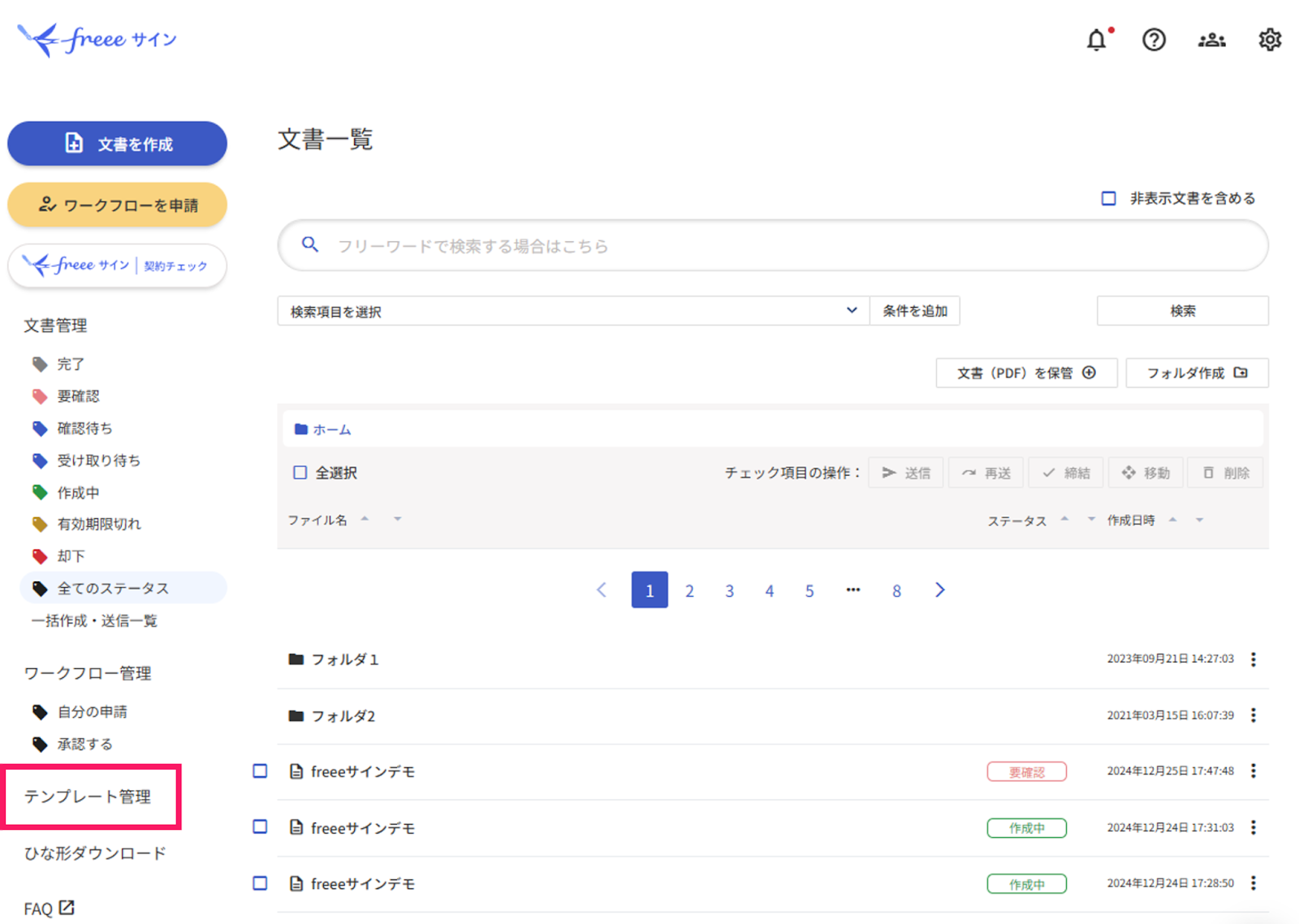Open more options for 17:28:50 document
1299x924 pixels.
[x=1254, y=883]
